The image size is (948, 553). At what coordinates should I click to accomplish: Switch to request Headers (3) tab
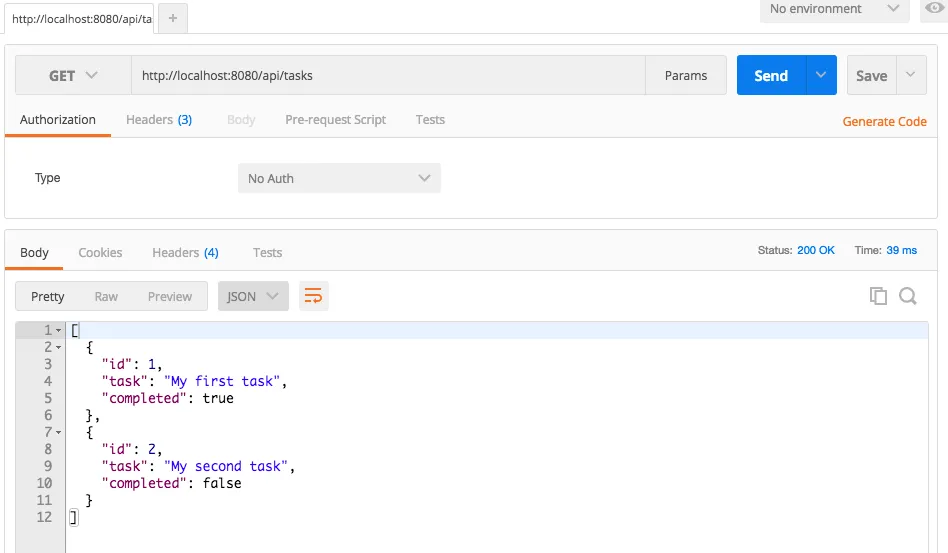(158, 120)
